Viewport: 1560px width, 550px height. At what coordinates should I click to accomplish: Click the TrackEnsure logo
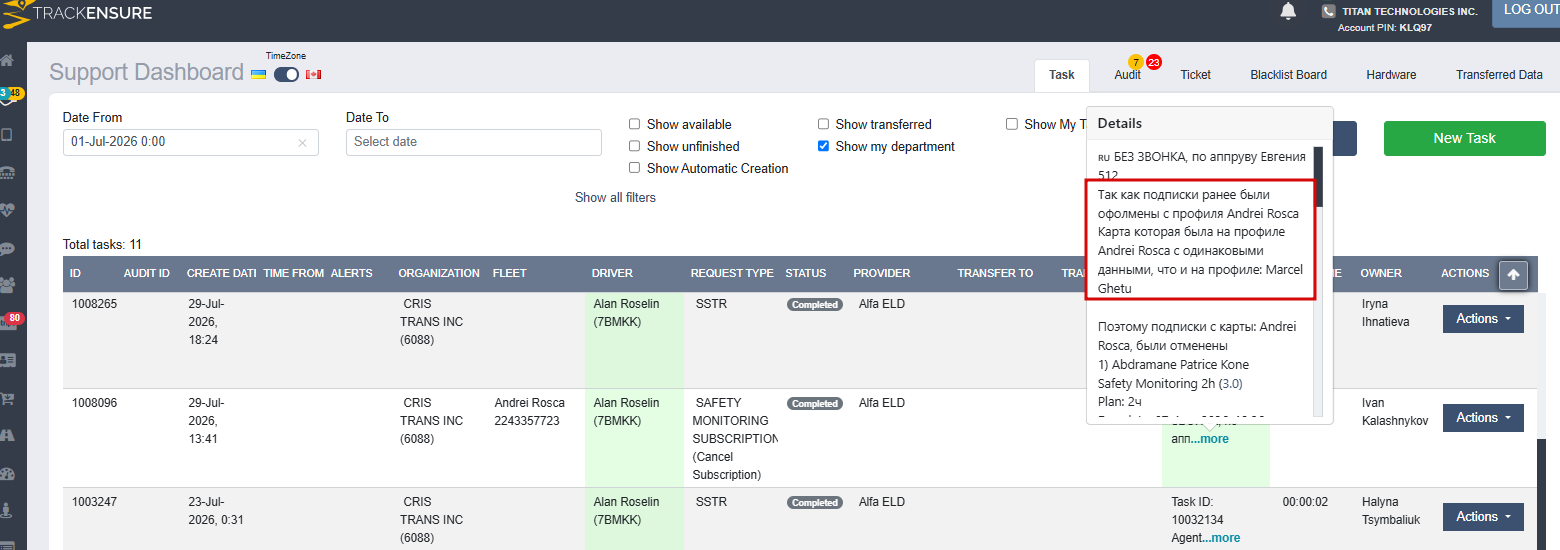coord(76,14)
